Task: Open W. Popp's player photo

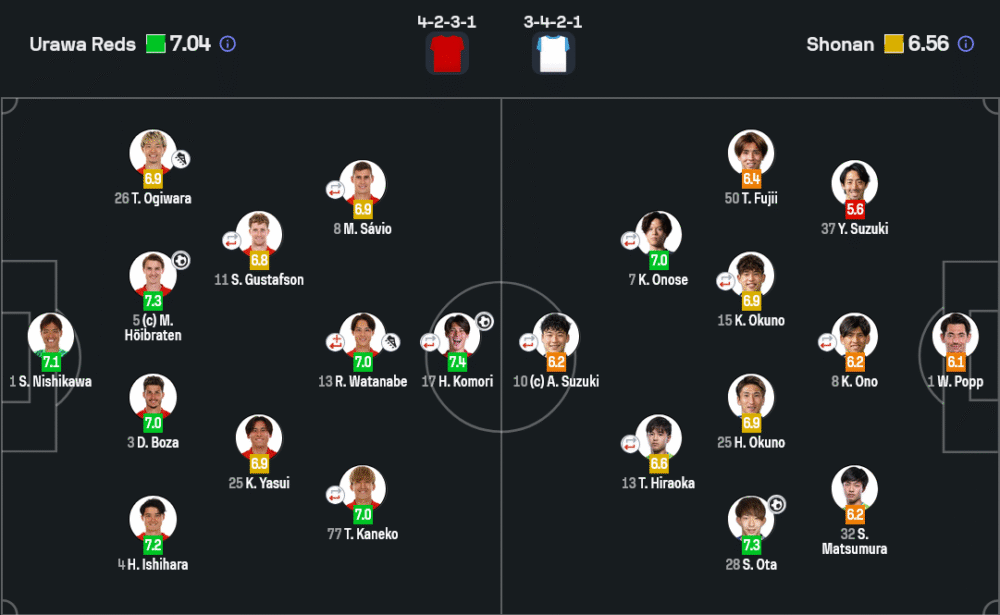Action: [954, 333]
